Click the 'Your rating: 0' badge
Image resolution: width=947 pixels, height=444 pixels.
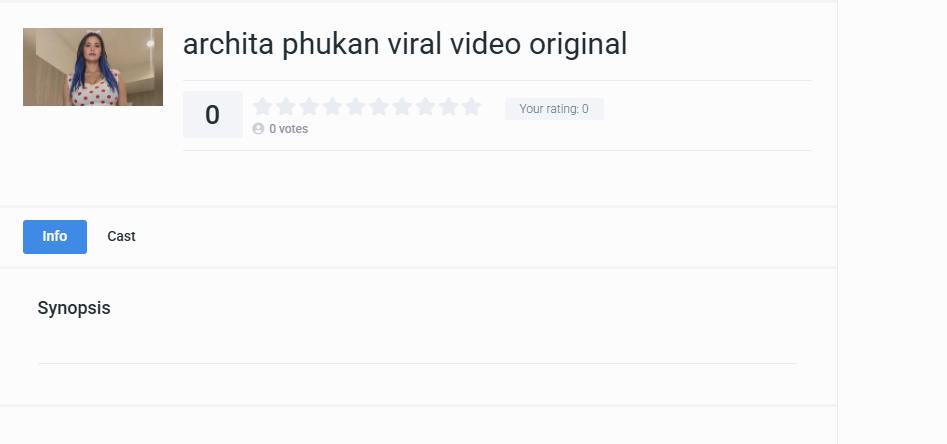[x=554, y=109]
